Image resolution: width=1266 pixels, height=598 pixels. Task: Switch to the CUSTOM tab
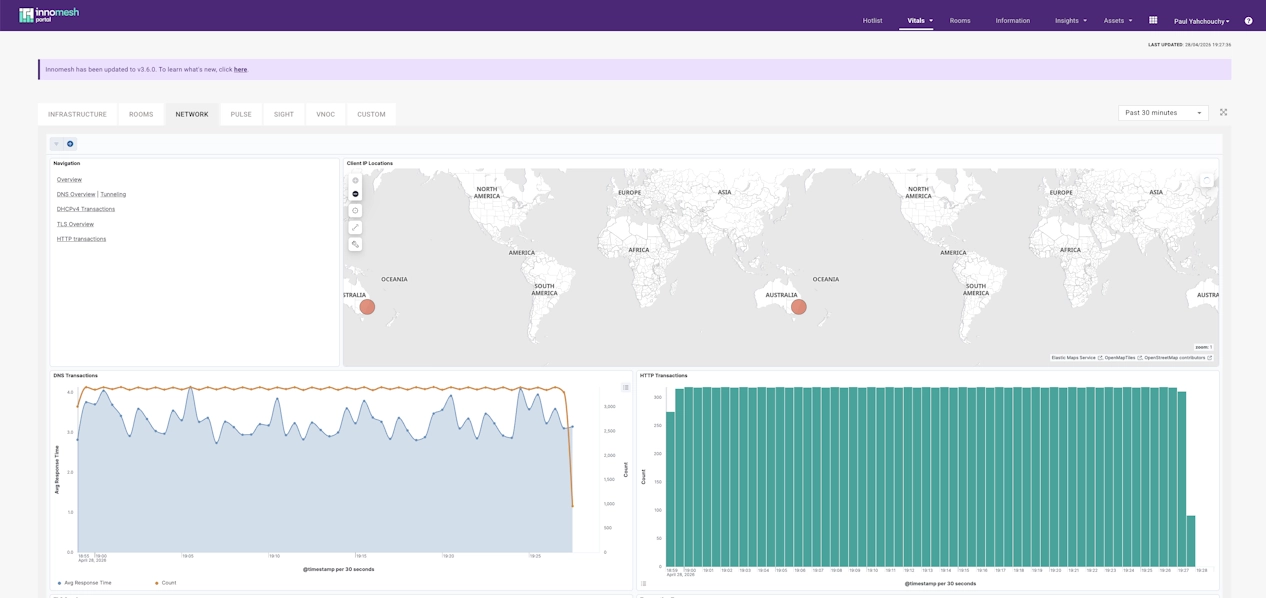click(x=371, y=114)
